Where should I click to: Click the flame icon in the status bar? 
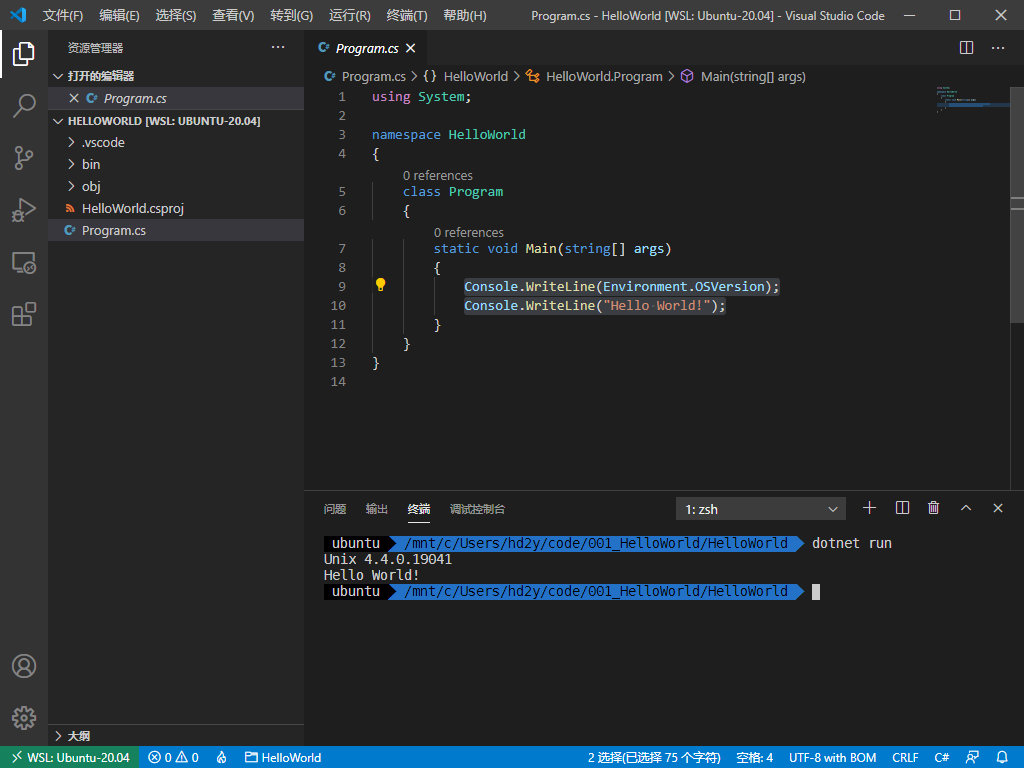point(222,758)
